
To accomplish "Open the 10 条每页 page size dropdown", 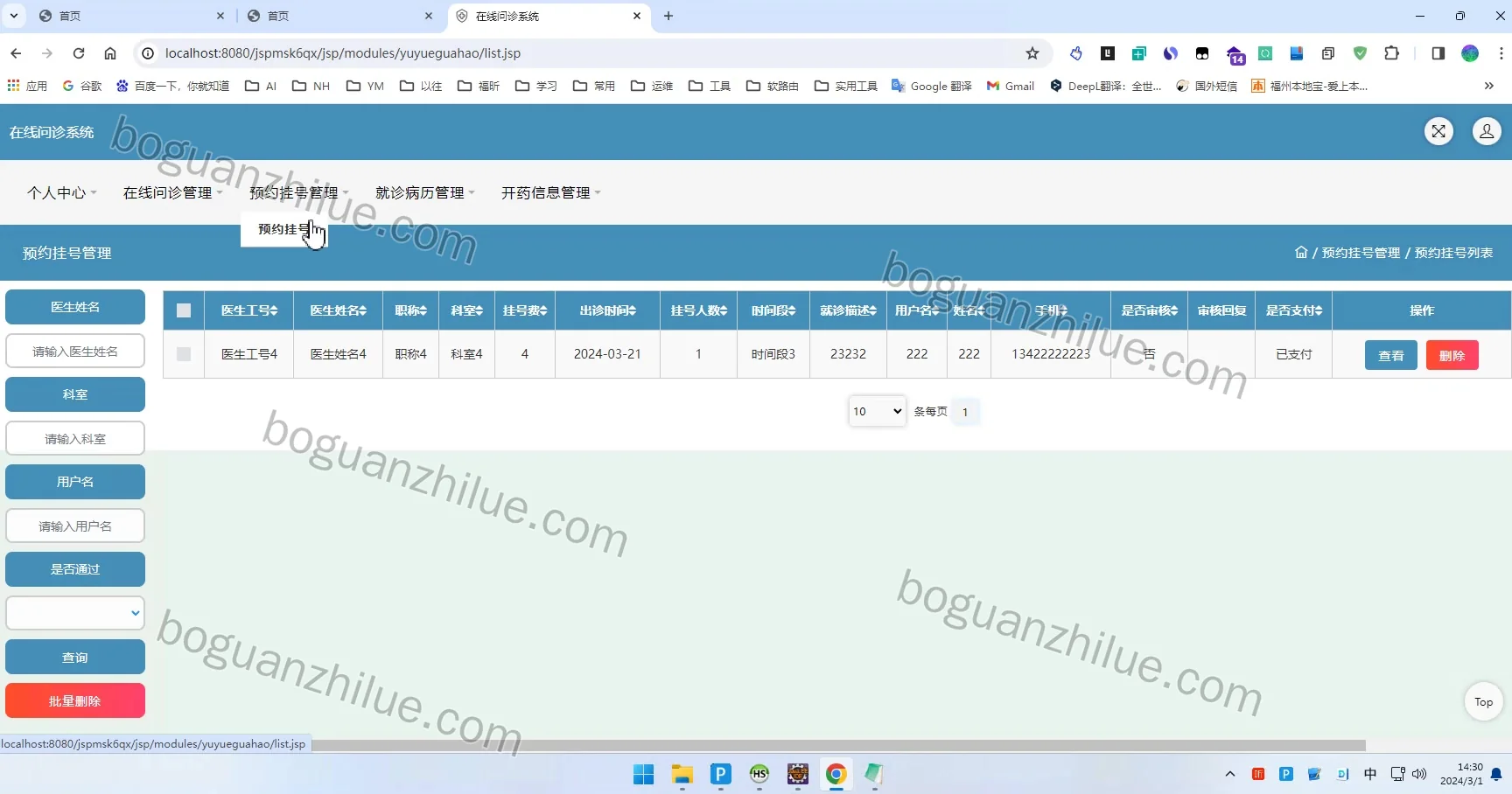I will (877, 411).
